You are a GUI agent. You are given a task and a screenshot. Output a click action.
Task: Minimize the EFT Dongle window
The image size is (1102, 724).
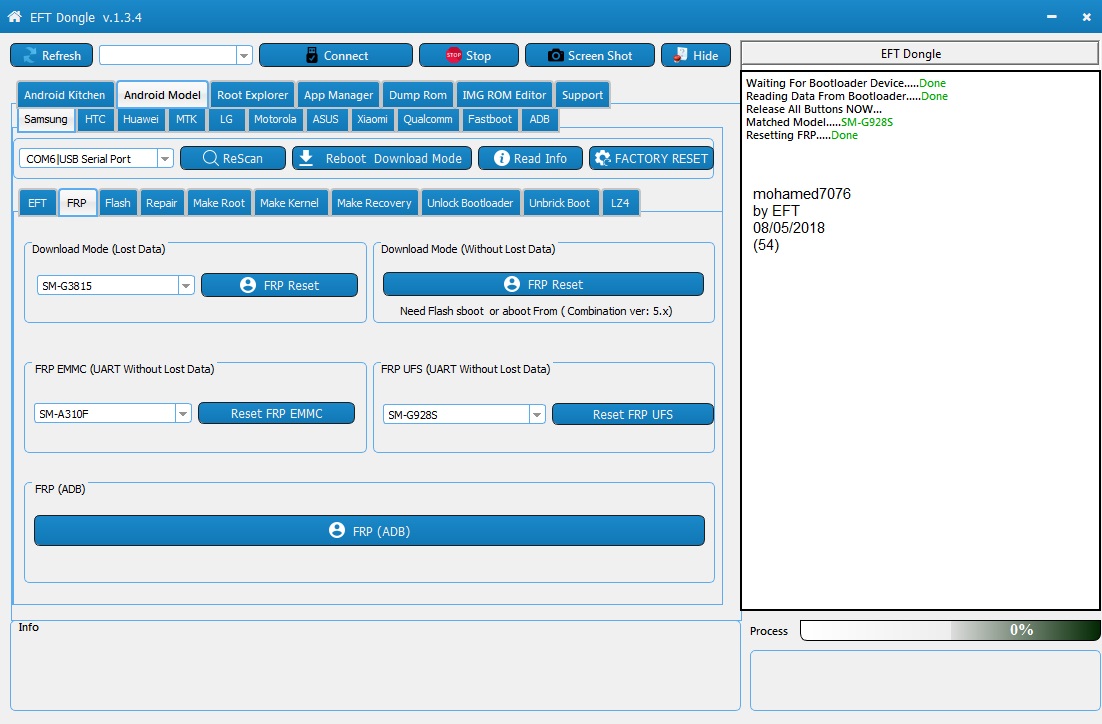pos(1051,17)
